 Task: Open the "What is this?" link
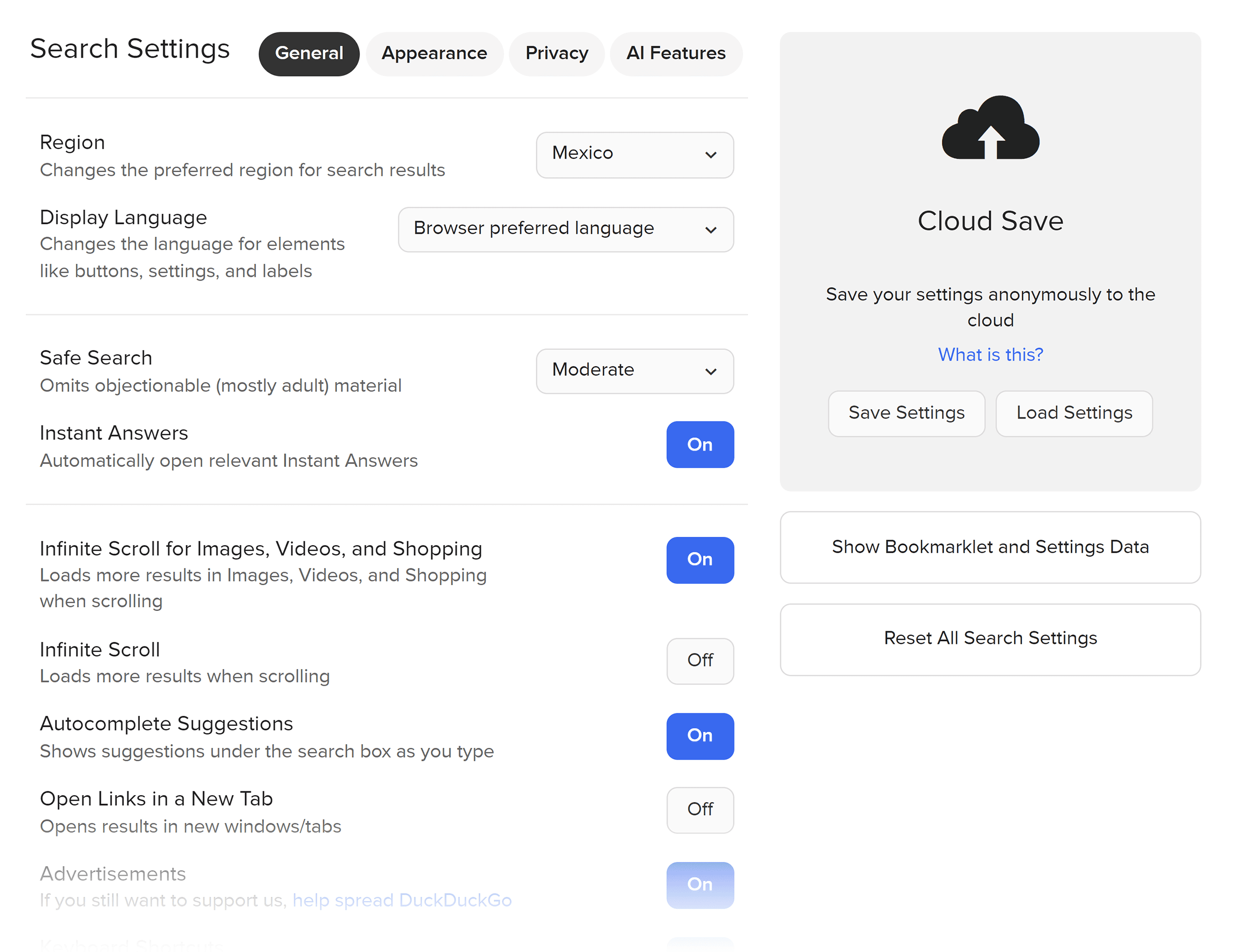(x=990, y=354)
